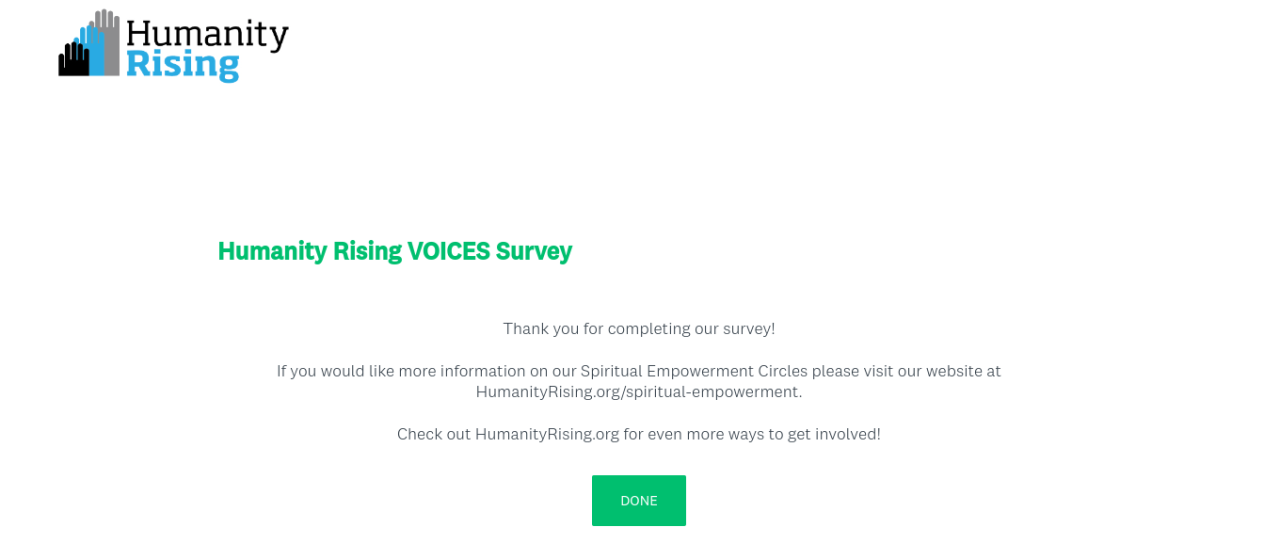Click the black "Humanity" logo wordmark
The height and width of the screenshot is (559, 1280).
coord(207,34)
